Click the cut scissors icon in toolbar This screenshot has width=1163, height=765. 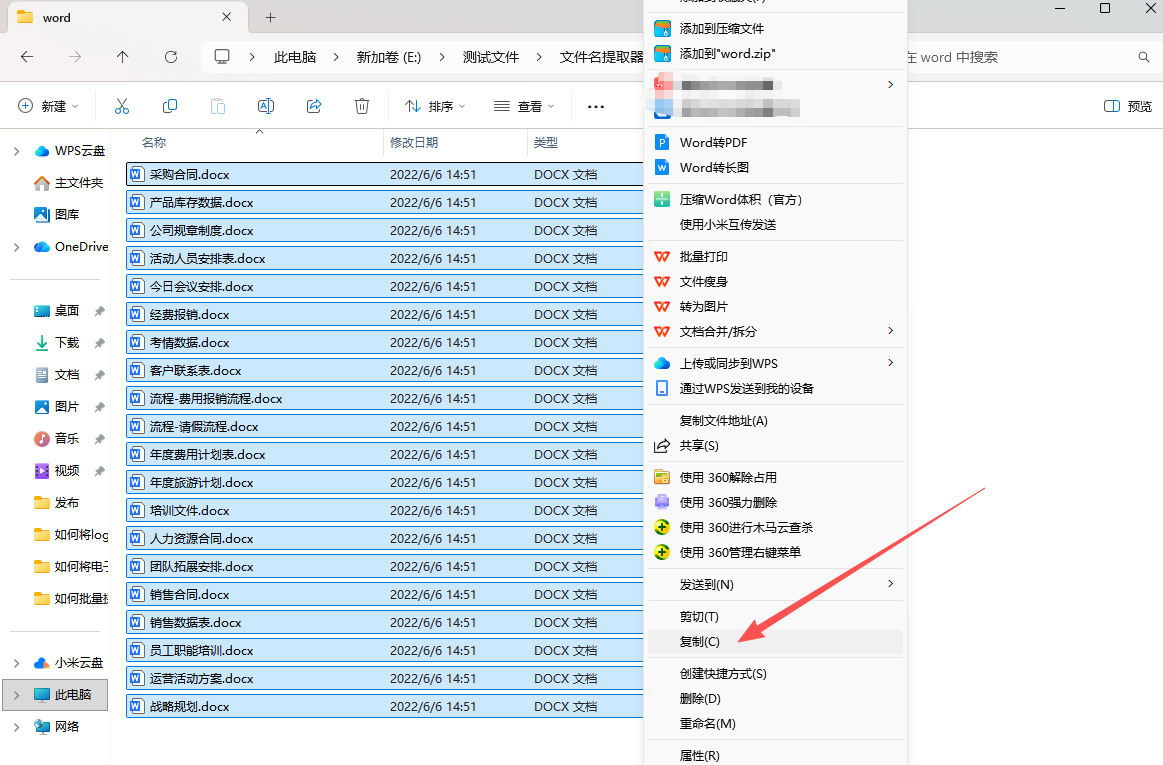[122, 106]
